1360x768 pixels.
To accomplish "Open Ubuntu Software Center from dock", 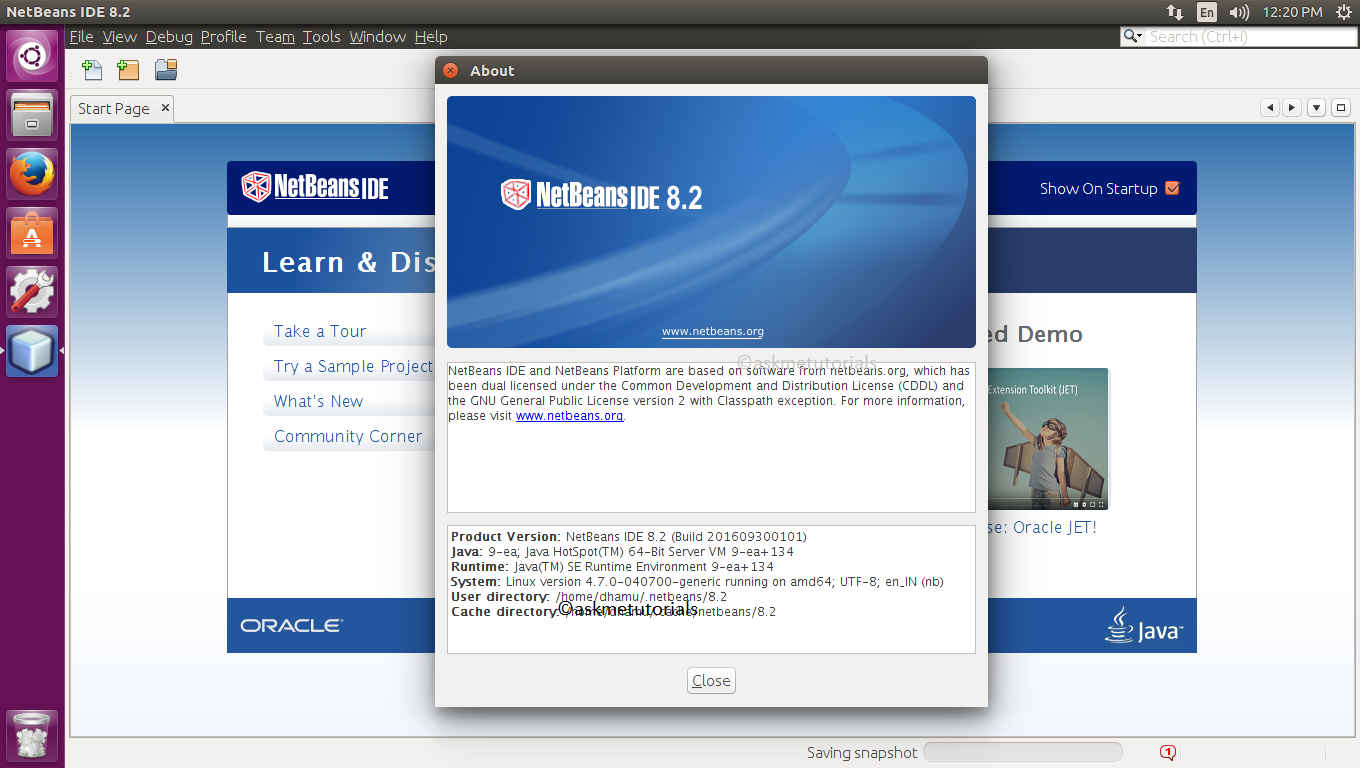I will tap(32, 233).
